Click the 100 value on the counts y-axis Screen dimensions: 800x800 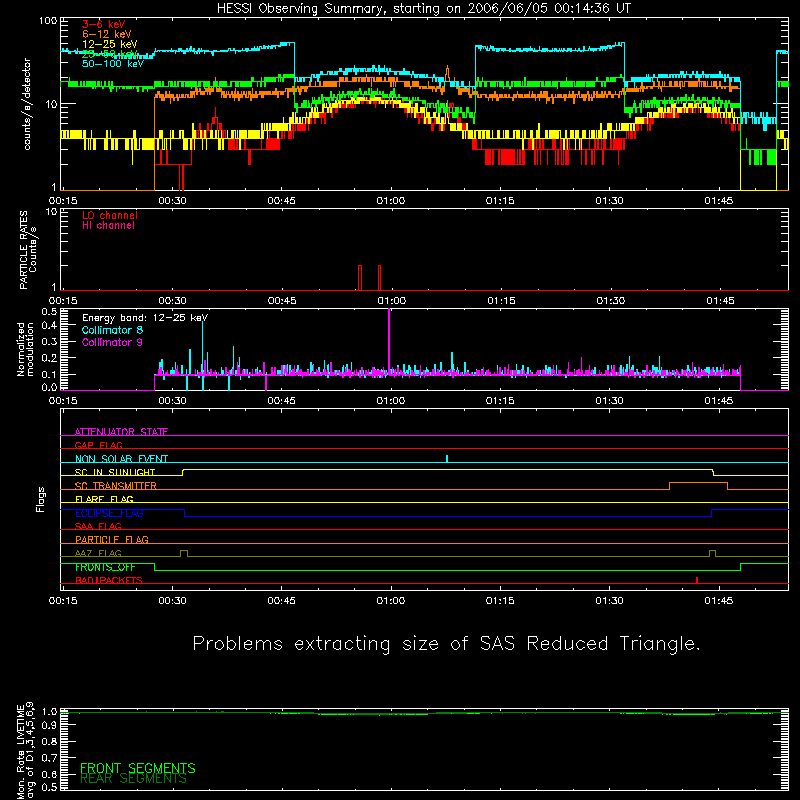48,21
